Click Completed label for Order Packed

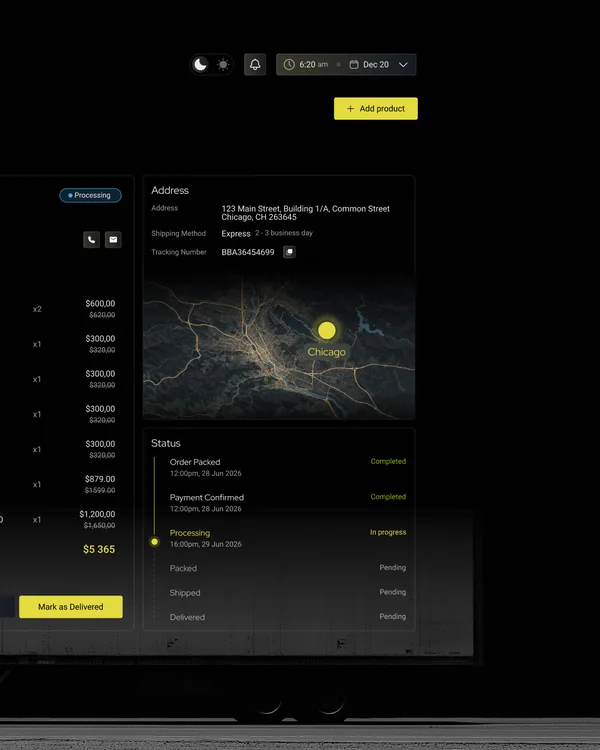point(388,461)
